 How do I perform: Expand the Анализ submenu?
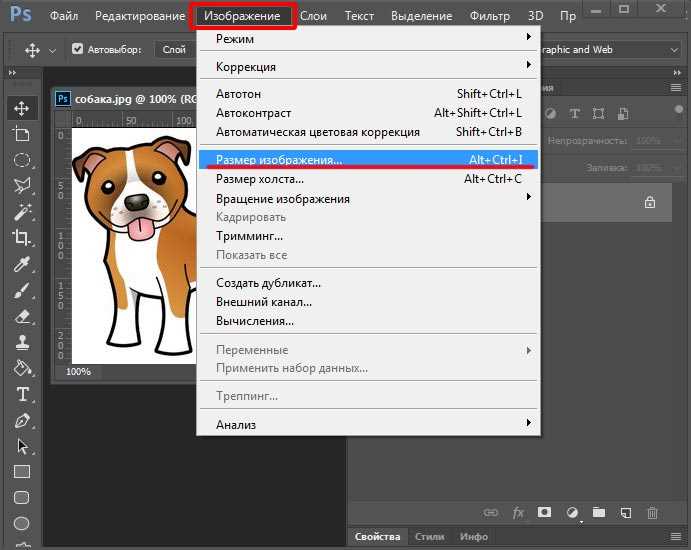[x=368, y=424]
